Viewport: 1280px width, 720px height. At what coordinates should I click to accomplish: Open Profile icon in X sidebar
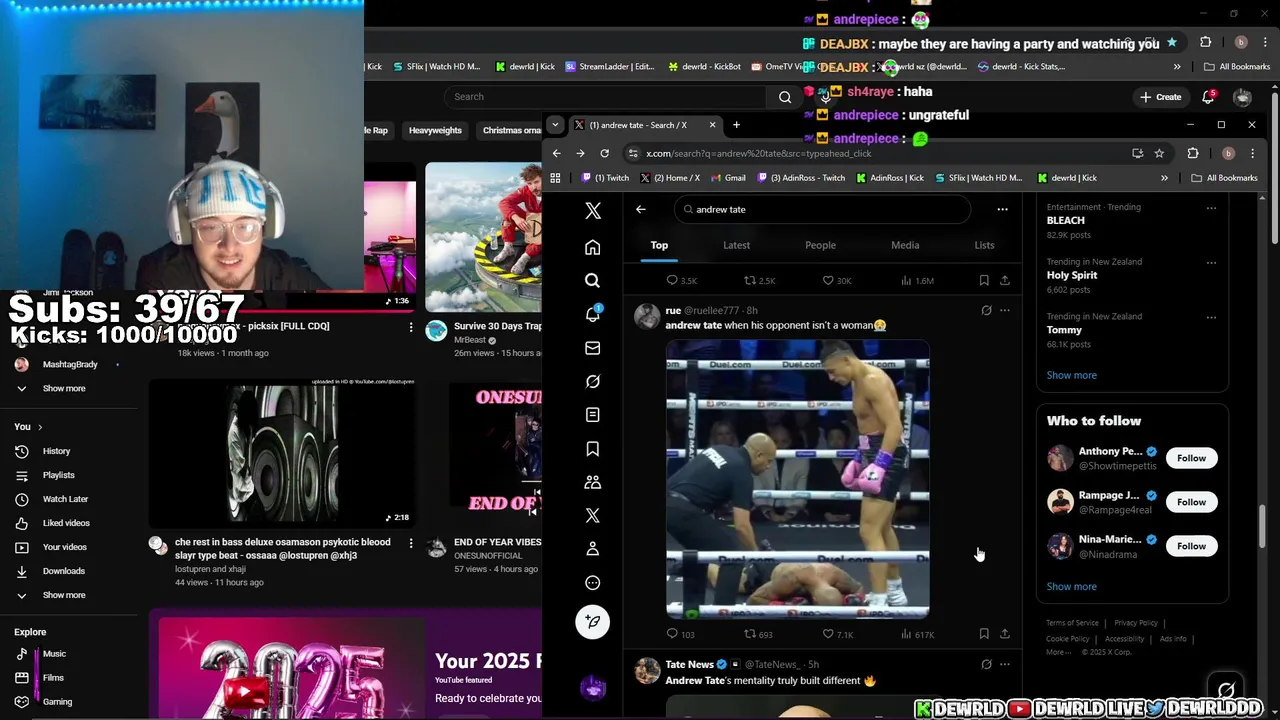tap(593, 549)
